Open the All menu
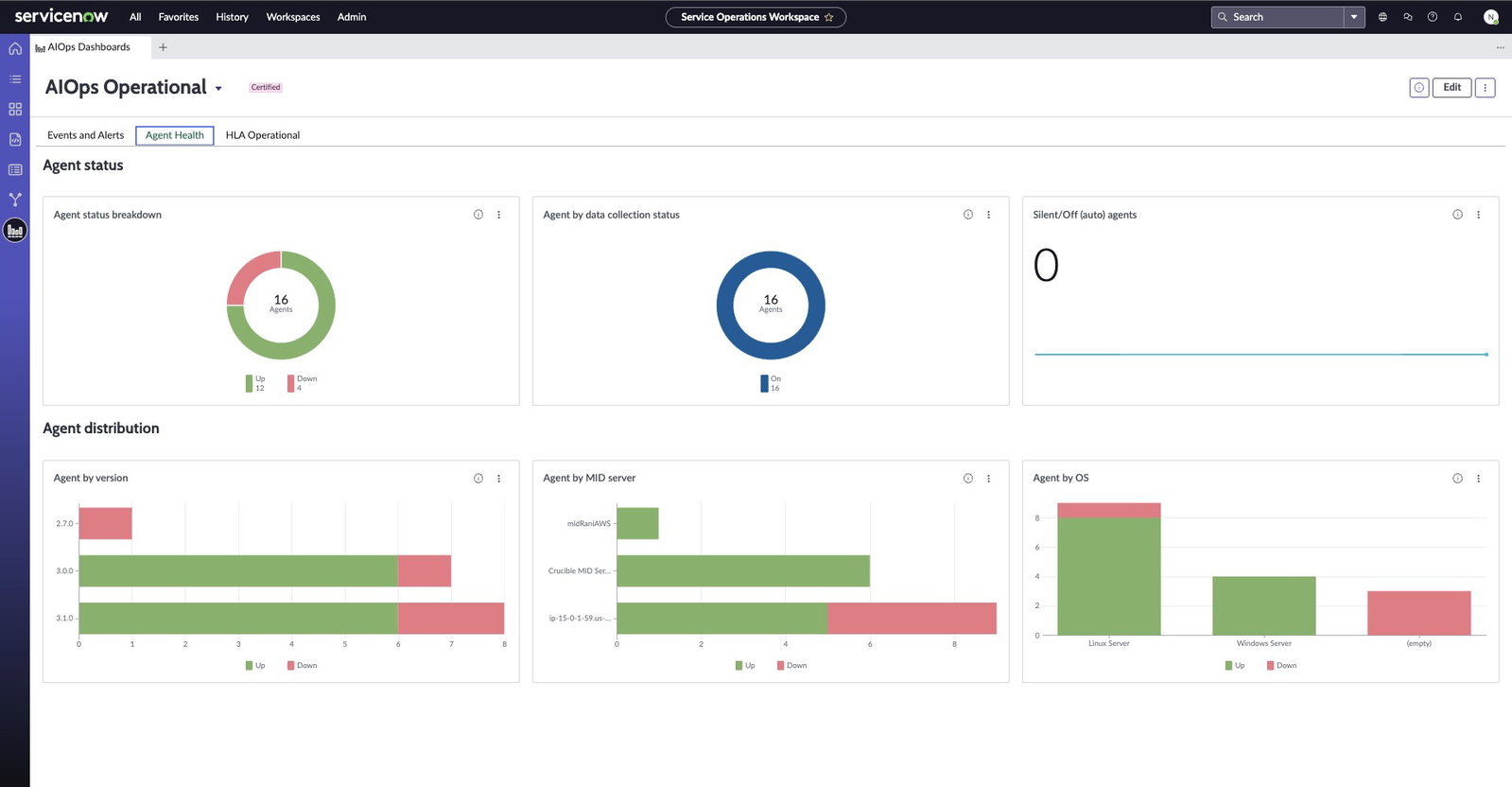Image resolution: width=1512 pixels, height=787 pixels. pos(135,17)
